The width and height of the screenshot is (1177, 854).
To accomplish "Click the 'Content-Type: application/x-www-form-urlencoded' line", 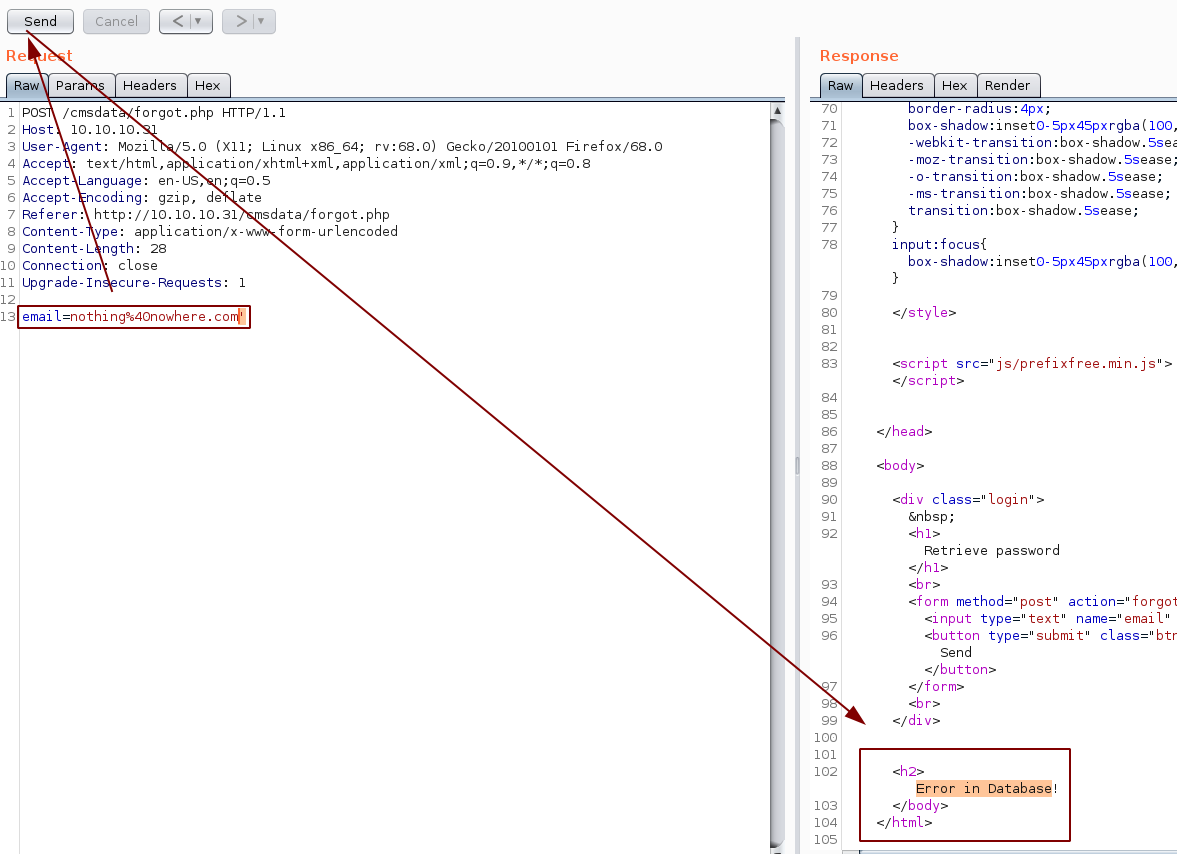I will point(210,232).
